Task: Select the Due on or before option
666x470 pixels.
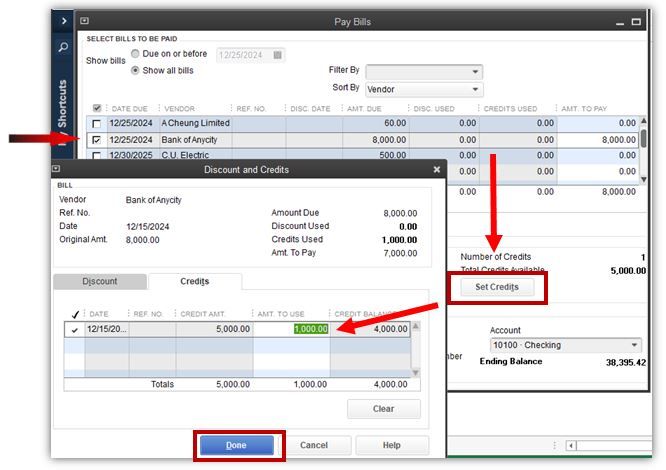Action: click(x=135, y=53)
